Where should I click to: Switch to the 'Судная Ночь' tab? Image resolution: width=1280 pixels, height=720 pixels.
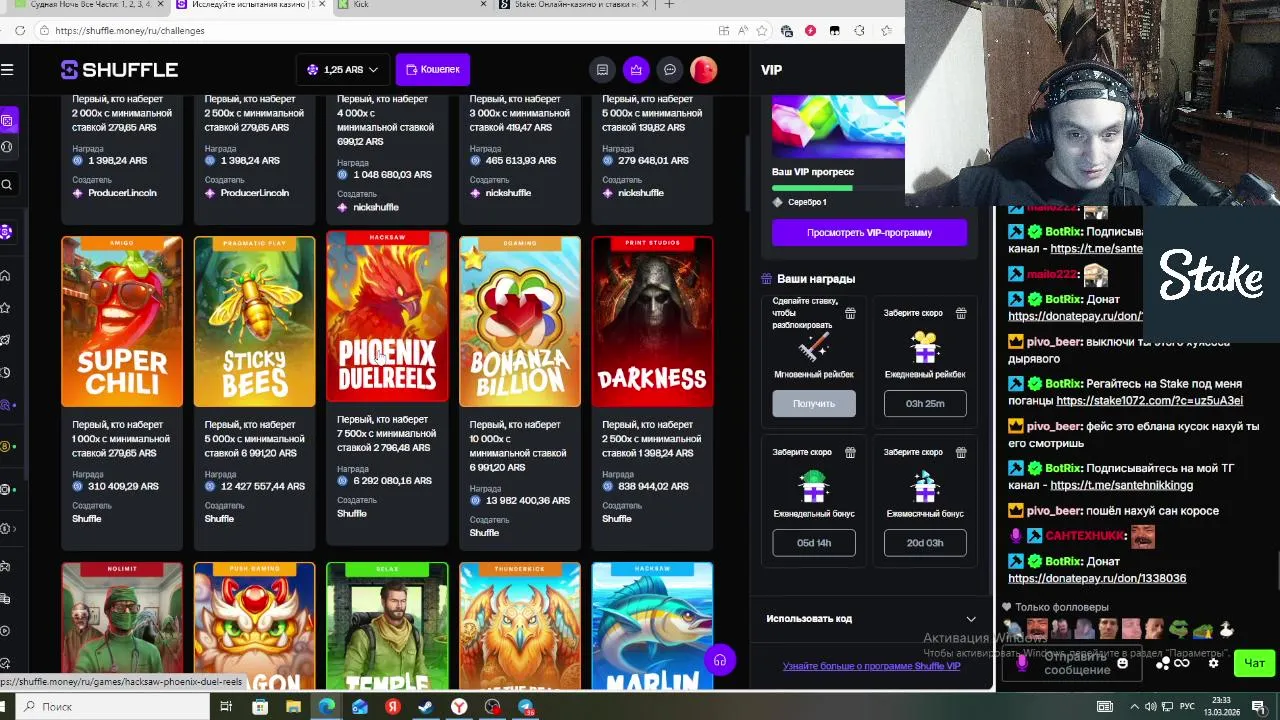tap(88, 5)
